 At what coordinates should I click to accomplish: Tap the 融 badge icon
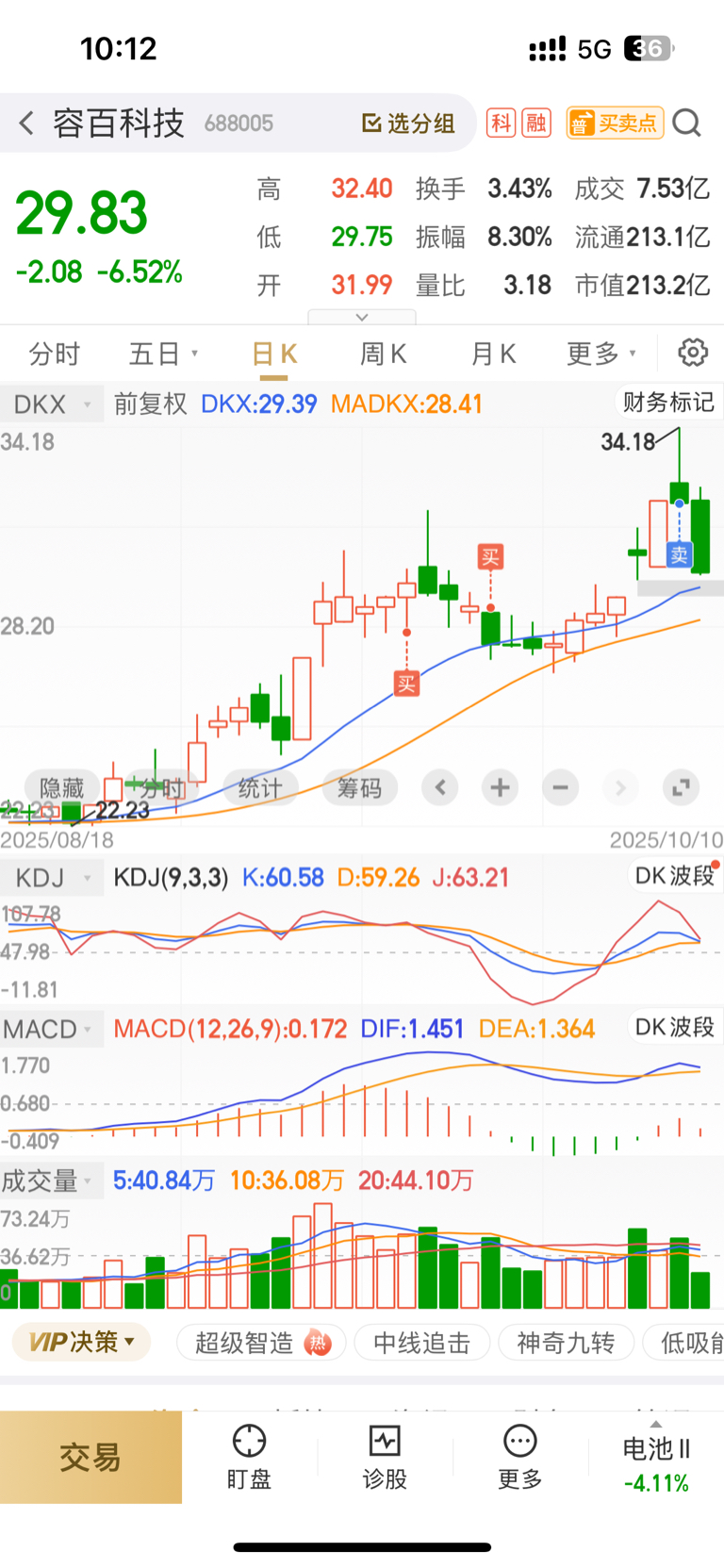tap(536, 123)
